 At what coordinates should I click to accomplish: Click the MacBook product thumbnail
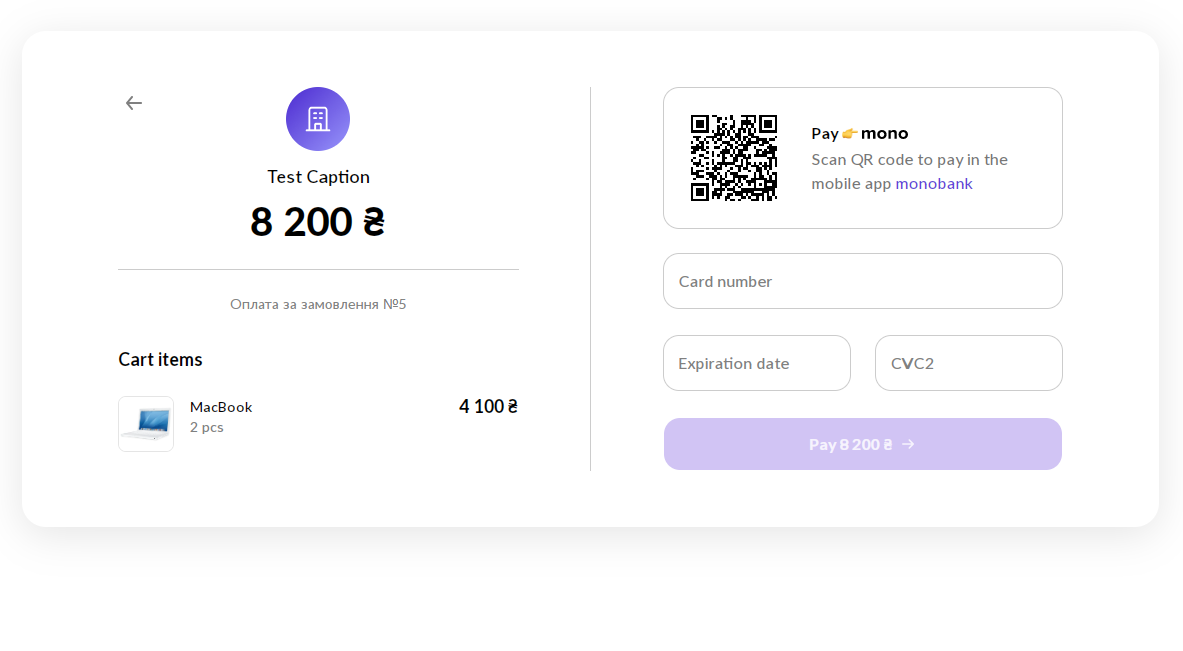[x=146, y=424]
